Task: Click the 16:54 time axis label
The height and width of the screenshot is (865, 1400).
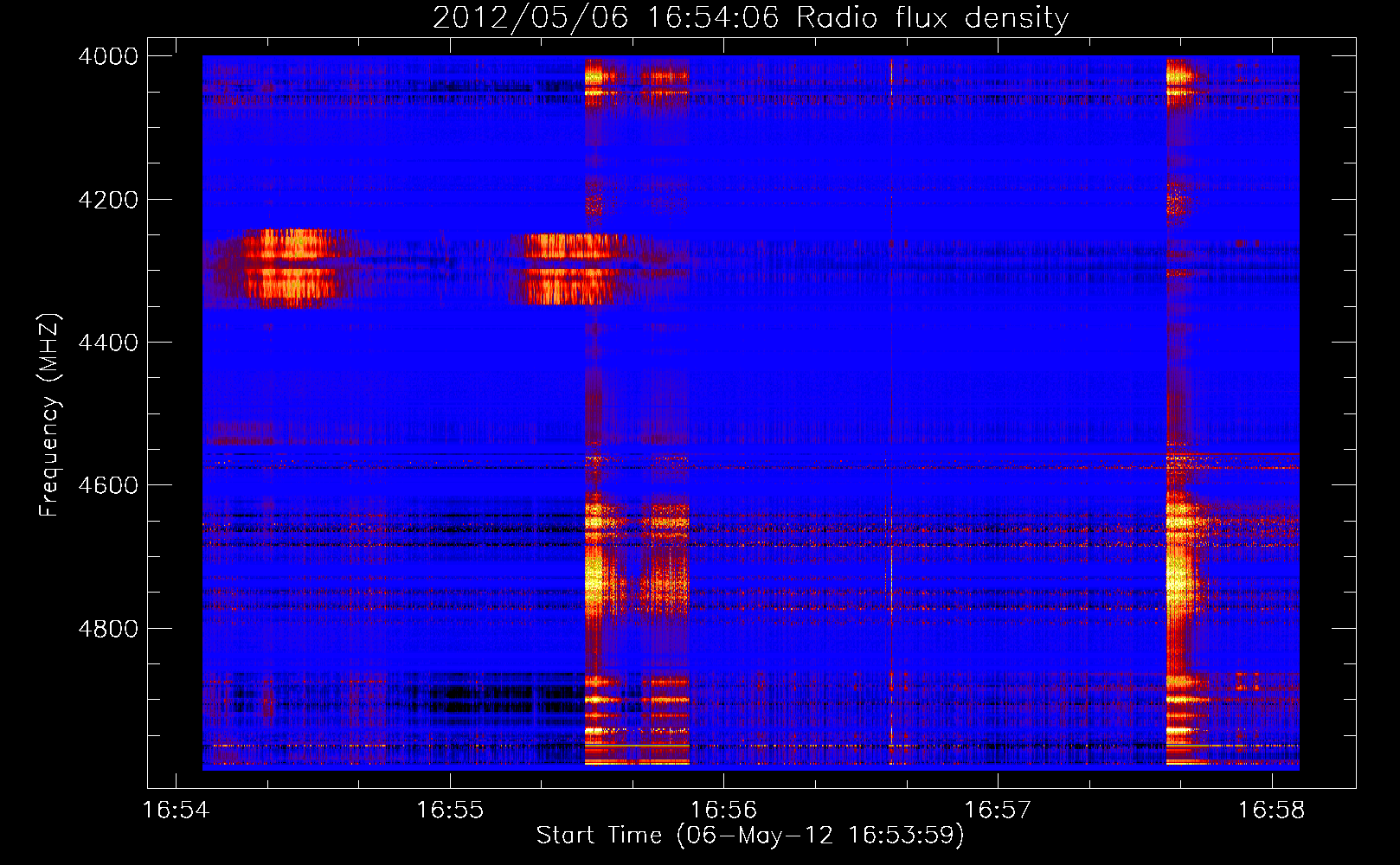Action: pyautogui.click(x=176, y=811)
